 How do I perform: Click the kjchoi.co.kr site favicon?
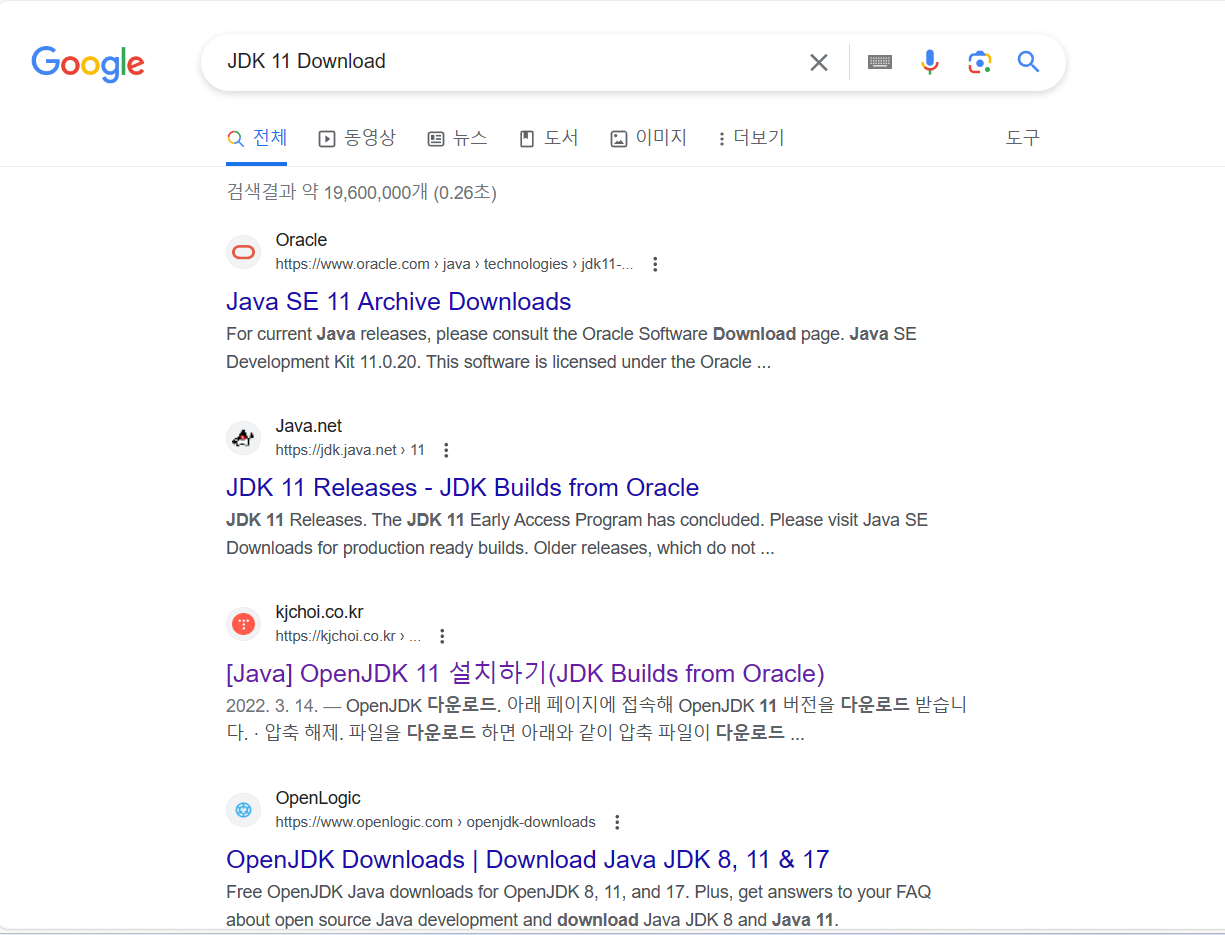click(x=243, y=624)
